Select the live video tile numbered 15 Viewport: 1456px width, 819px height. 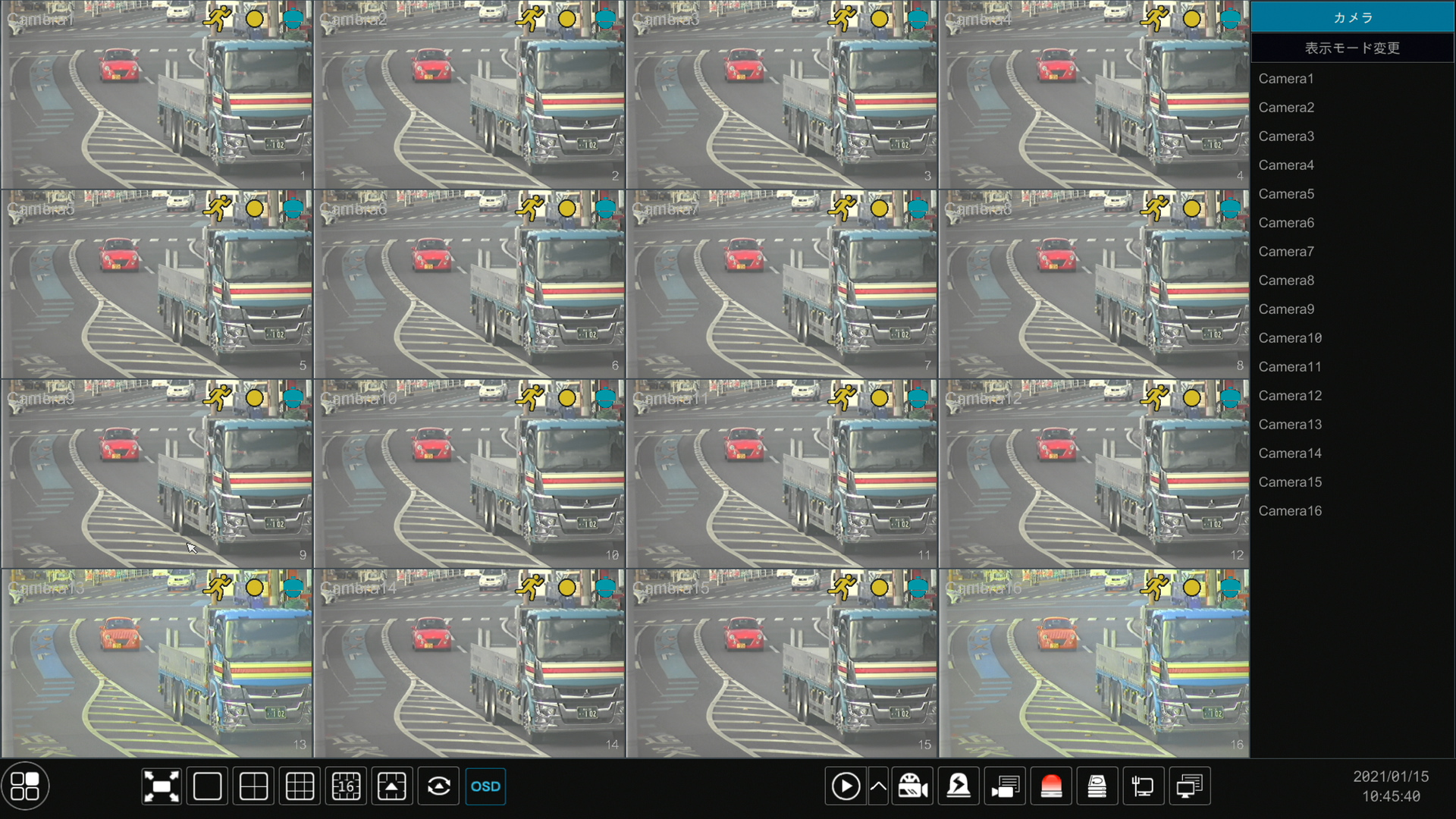[x=782, y=664]
